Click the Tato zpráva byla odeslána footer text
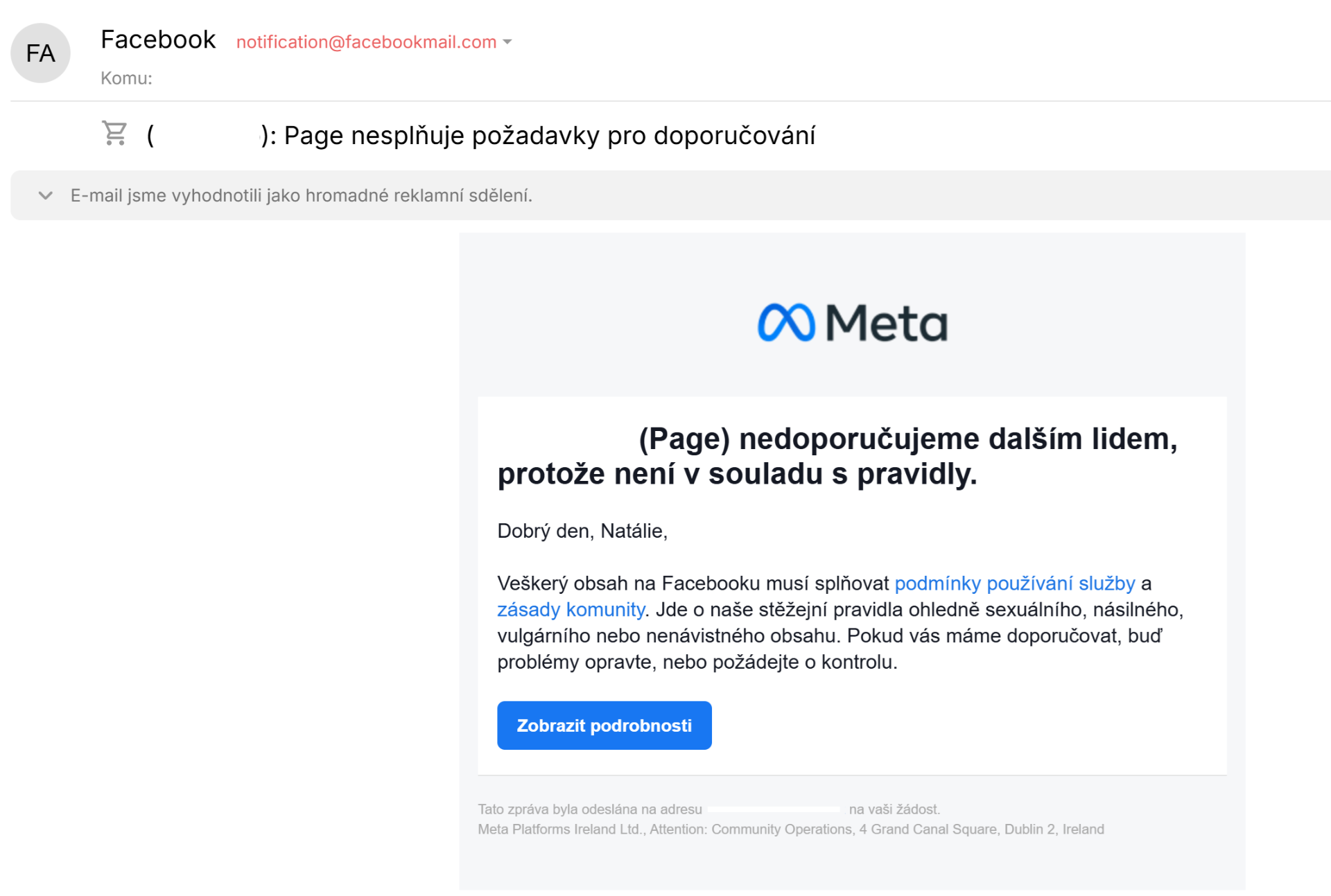The image size is (1331, 896). pyautogui.click(x=590, y=809)
